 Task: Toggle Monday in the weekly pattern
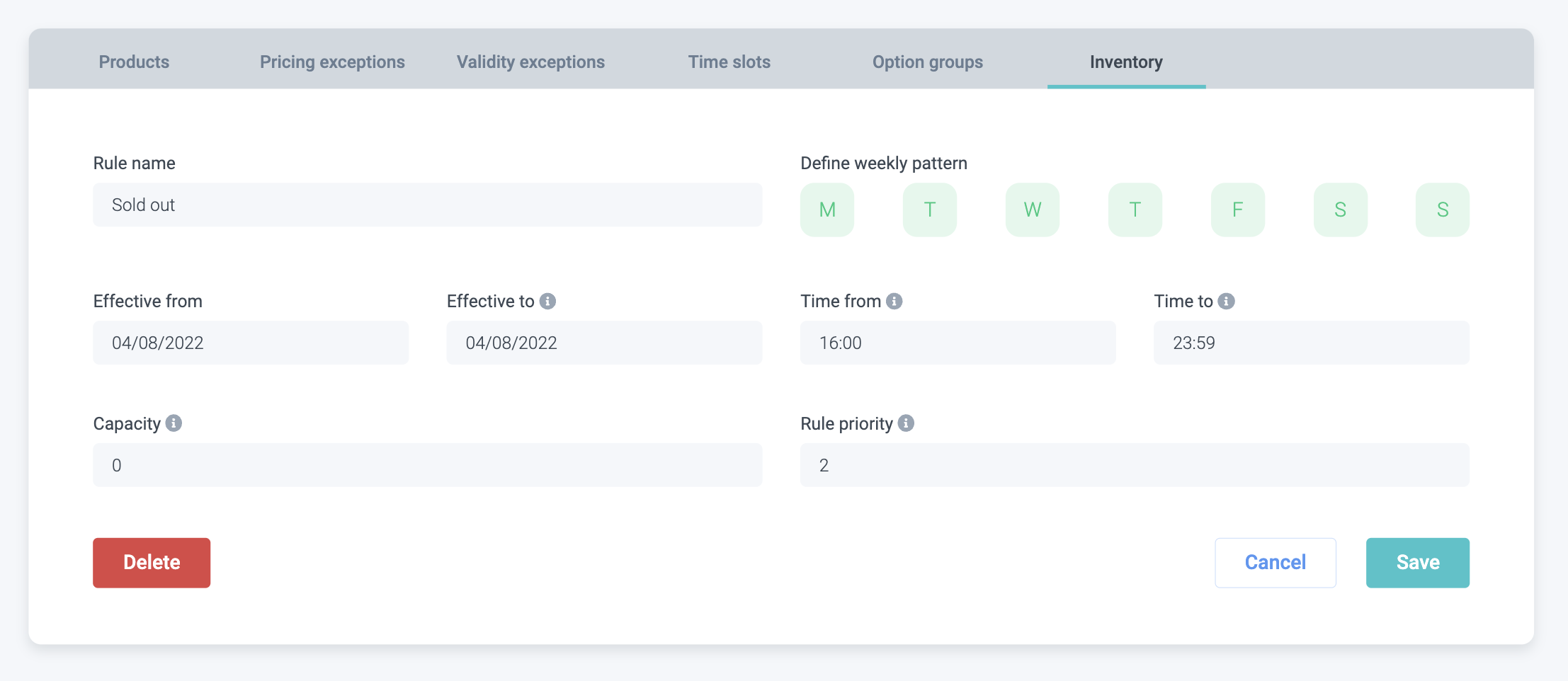point(827,210)
